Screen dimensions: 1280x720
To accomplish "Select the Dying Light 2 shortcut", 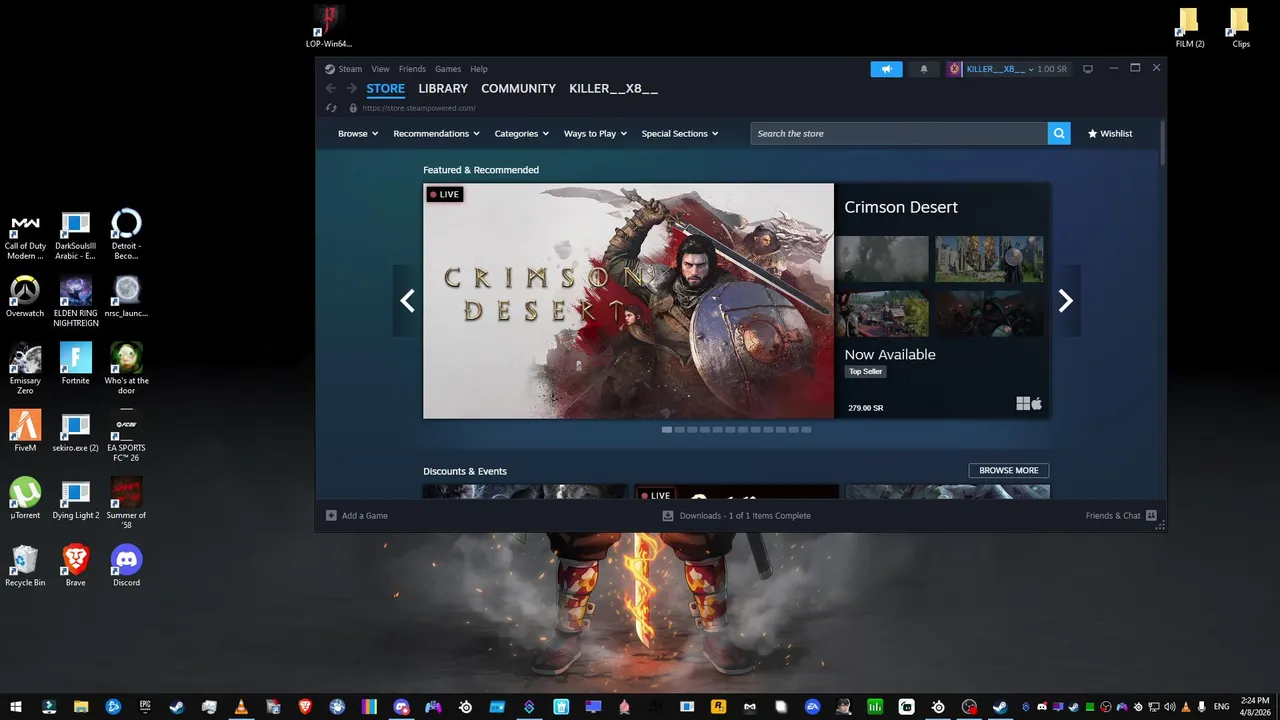I will tap(76, 498).
